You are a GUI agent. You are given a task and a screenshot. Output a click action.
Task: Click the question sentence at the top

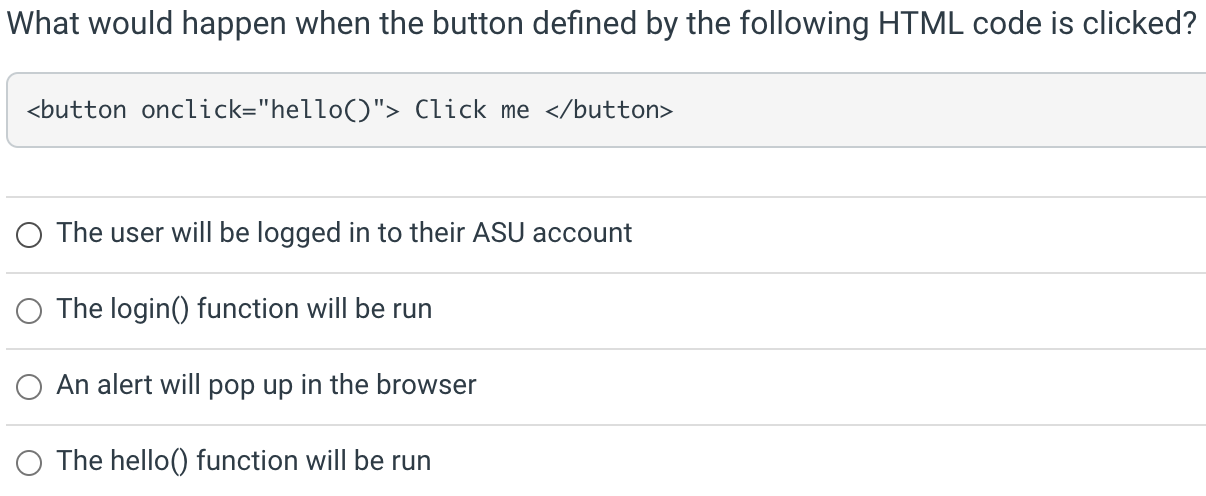[x=601, y=22]
